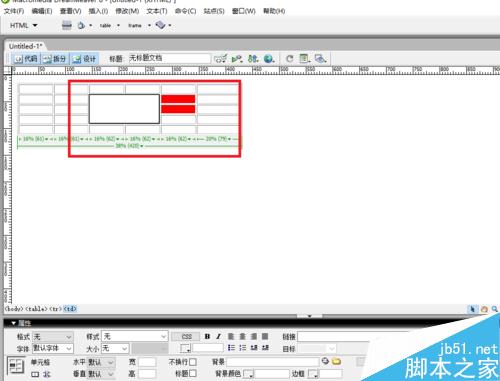
Task: Align text right
Action: coord(254,336)
